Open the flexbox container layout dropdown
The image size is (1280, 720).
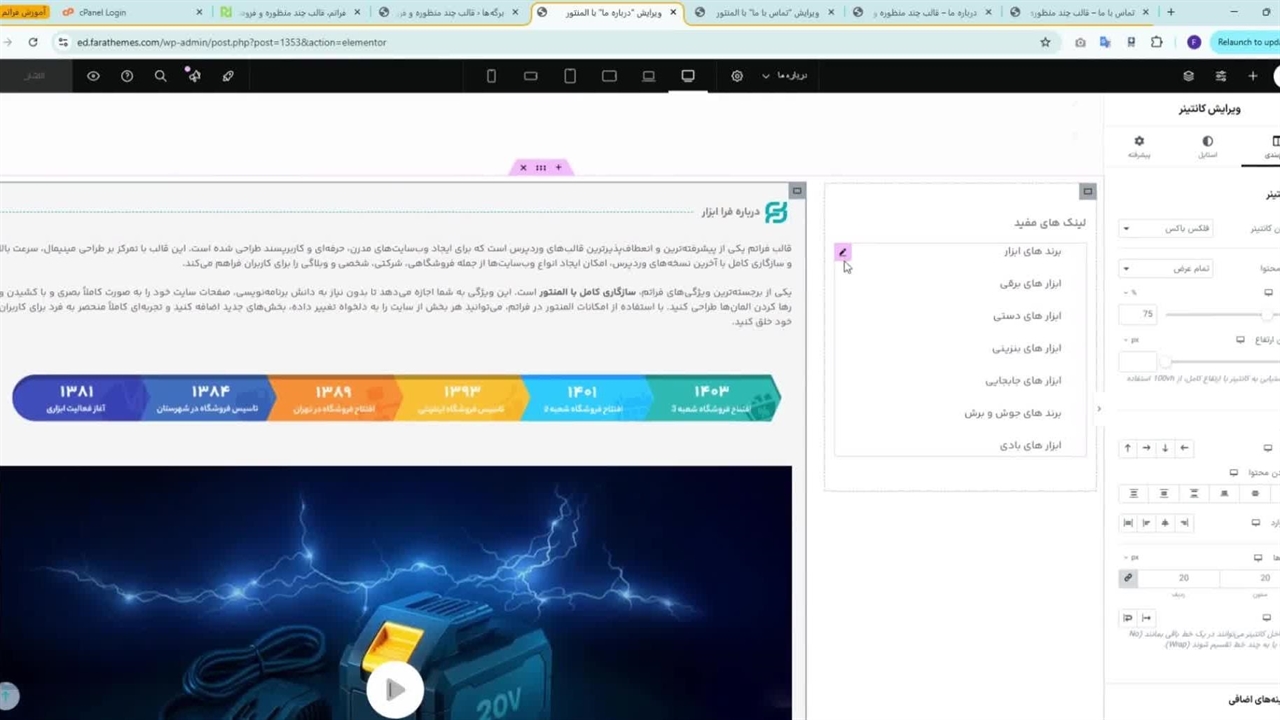[1166, 228]
